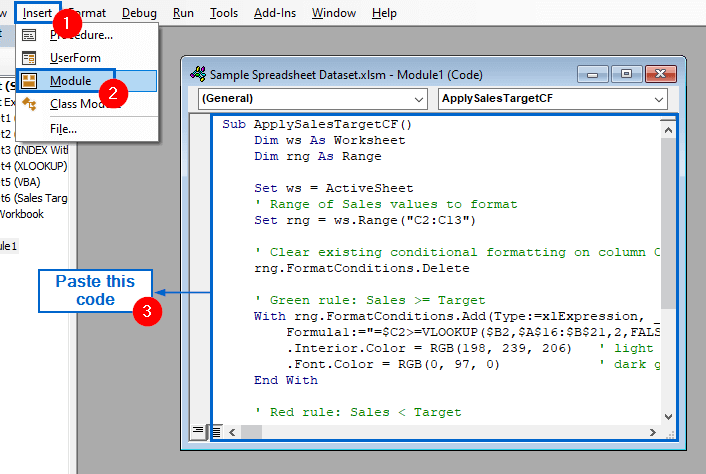Choose File... from the Insert menu
The image size is (706, 474).
pyautogui.click(x=63, y=128)
